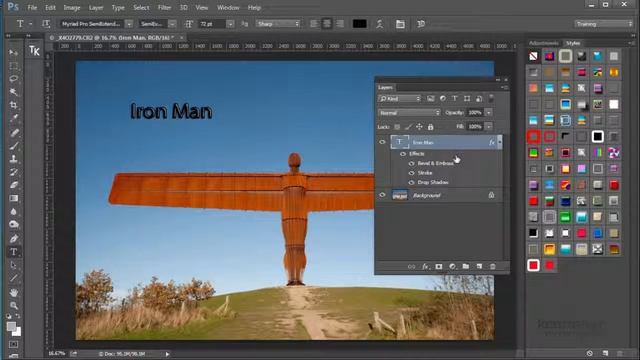Select the Brush tool
This screenshot has height=360, width=640.
(13, 146)
